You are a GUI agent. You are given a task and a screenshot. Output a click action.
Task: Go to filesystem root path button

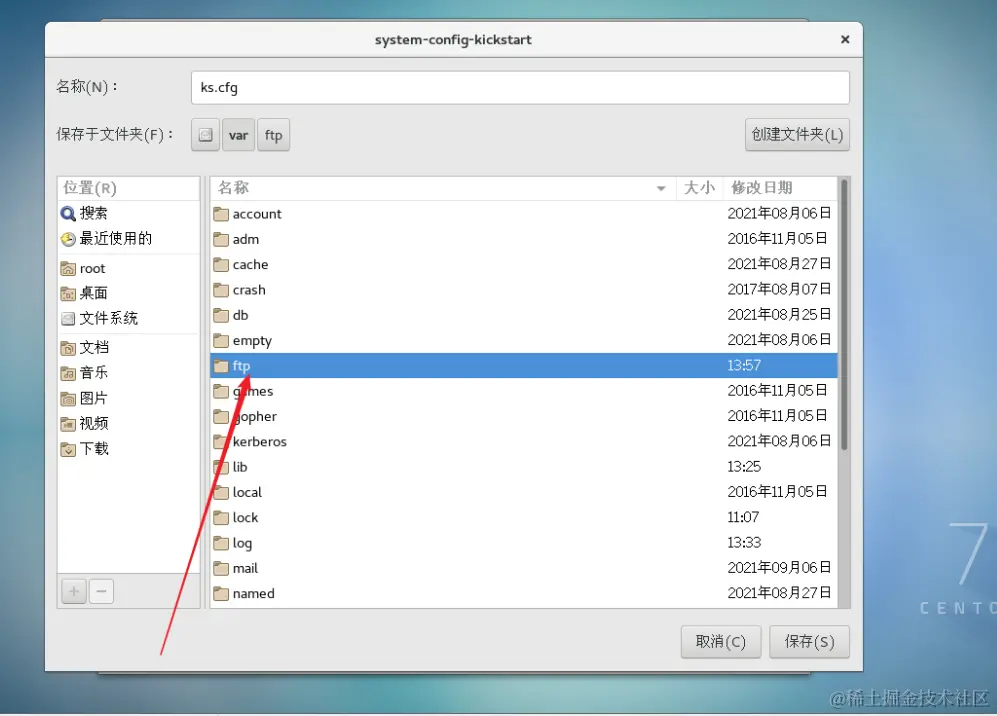coord(205,135)
